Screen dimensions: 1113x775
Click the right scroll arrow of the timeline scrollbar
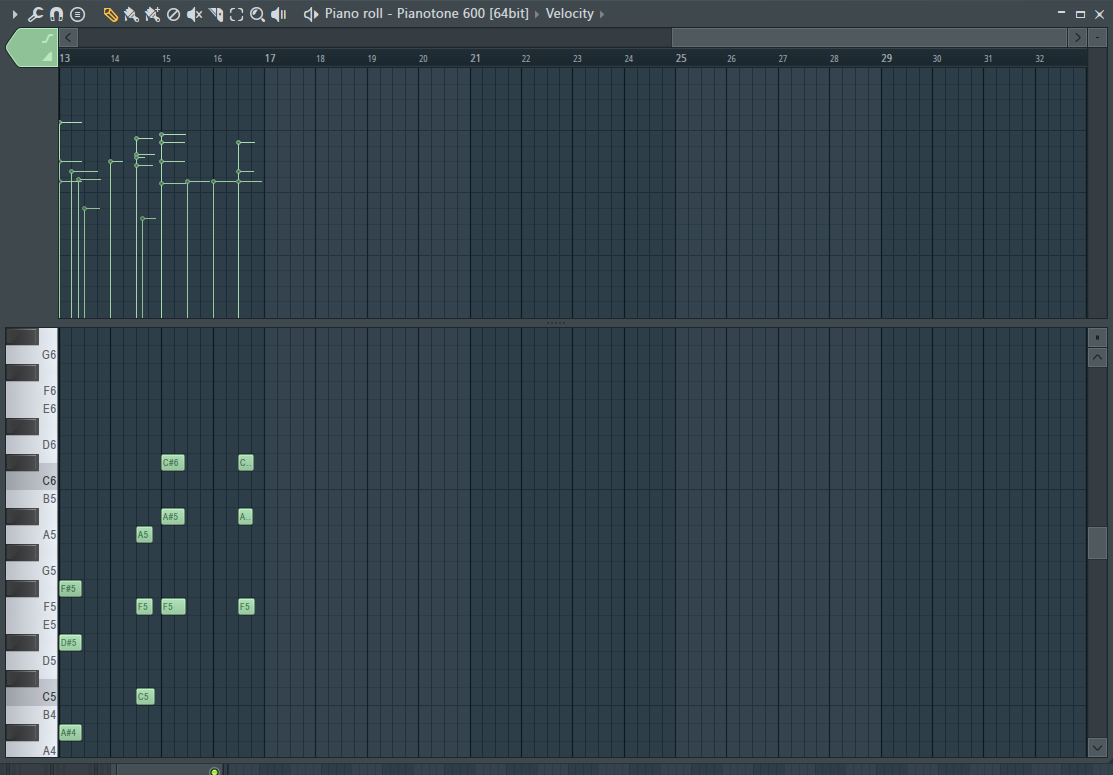click(x=1078, y=38)
